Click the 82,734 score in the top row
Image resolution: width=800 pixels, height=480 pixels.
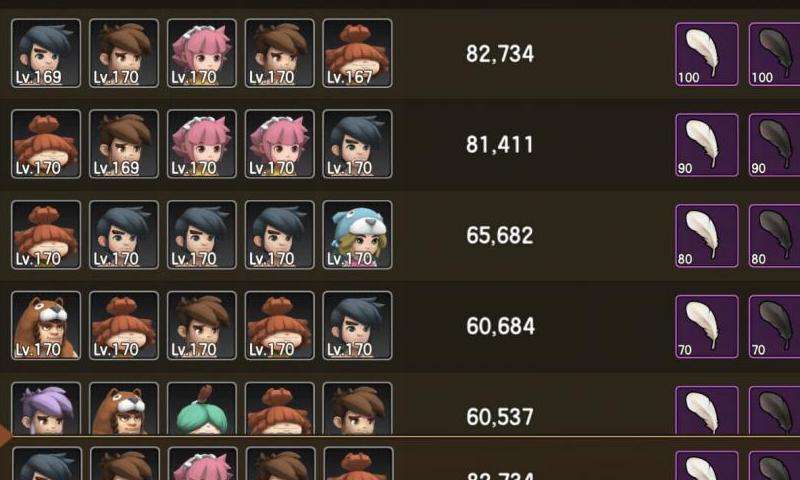tap(500, 54)
